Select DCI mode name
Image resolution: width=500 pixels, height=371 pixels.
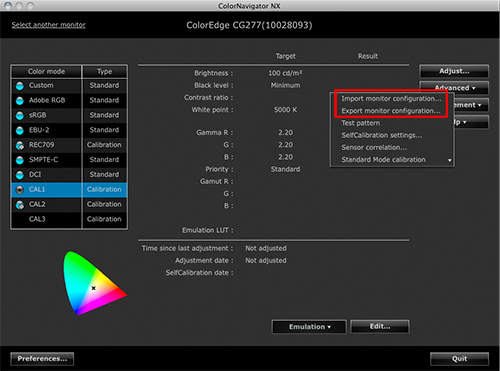35,174
